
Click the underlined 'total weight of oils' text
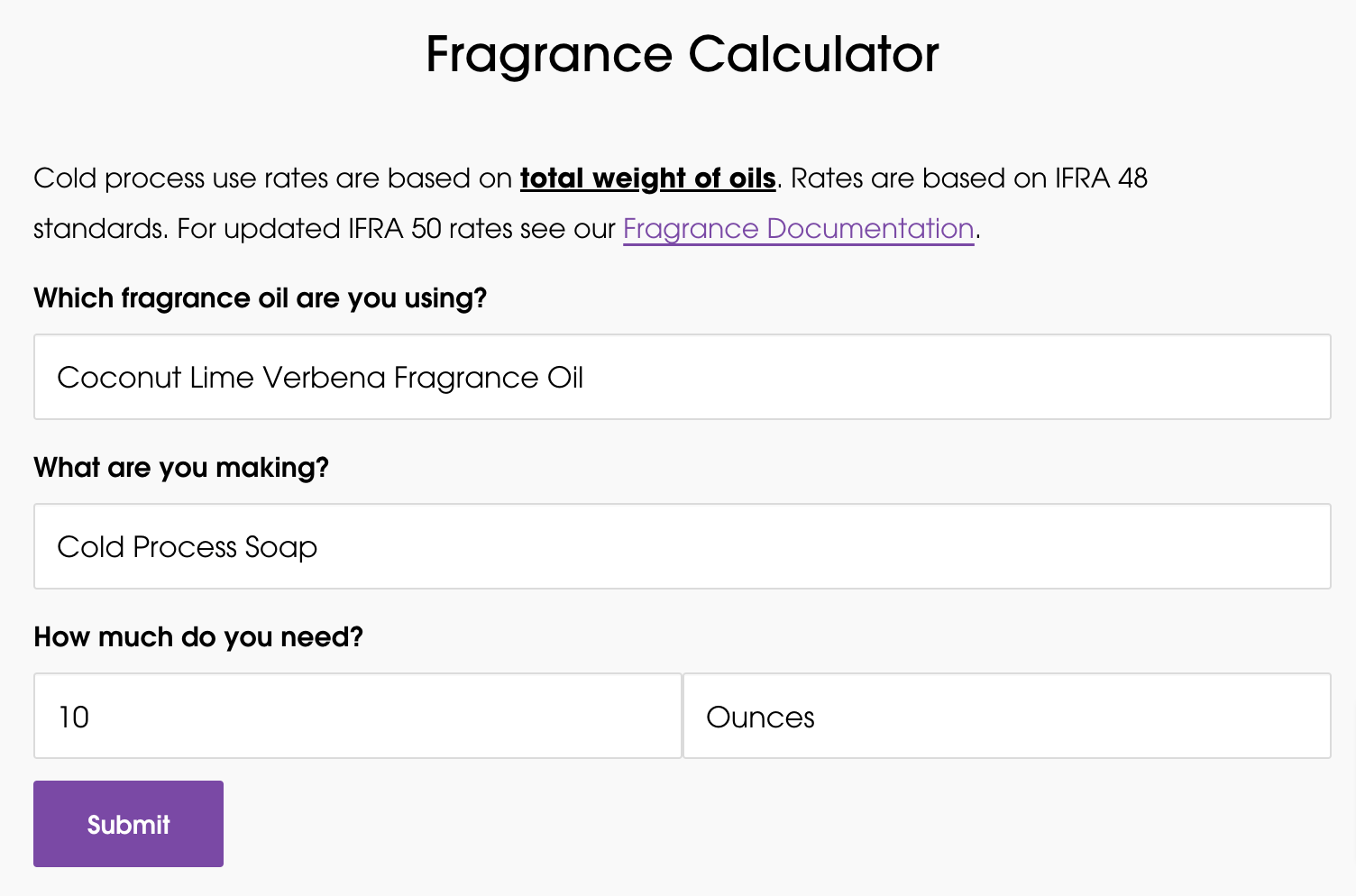point(648,178)
